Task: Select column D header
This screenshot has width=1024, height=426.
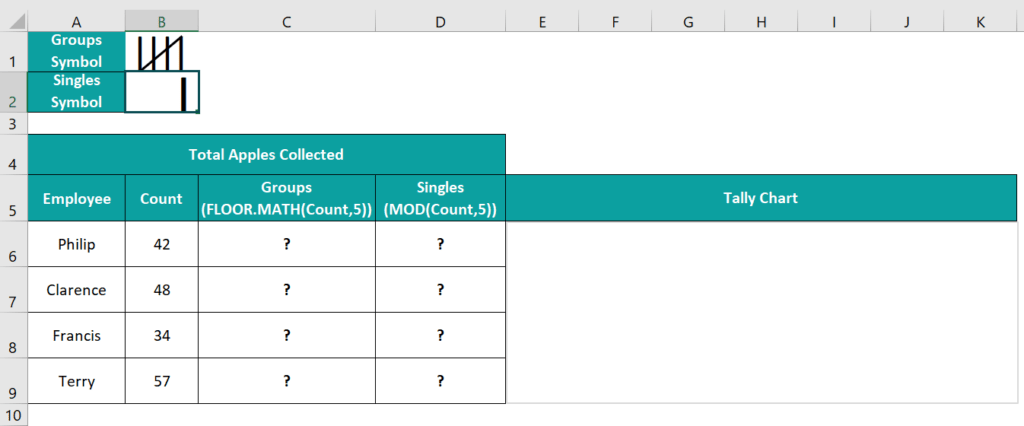Action: (x=440, y=22)
